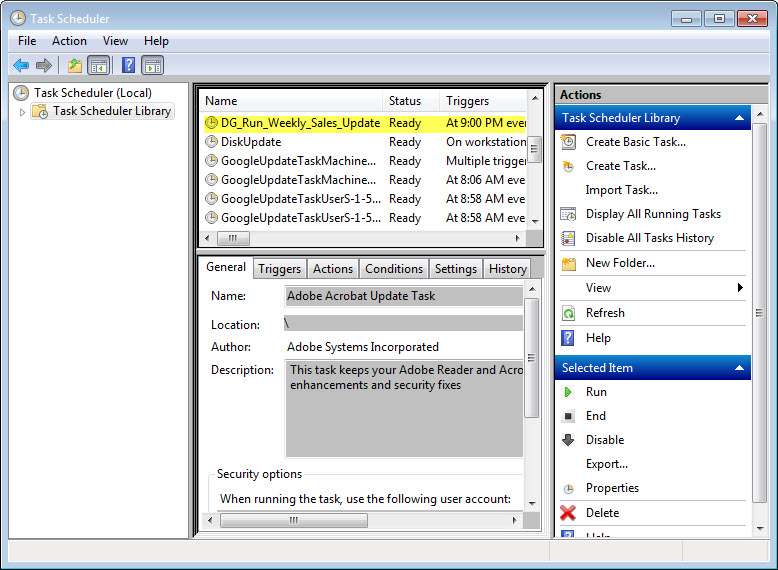The width and height of the screenshot is (778, 570).
Task: Click the task list vertical scrollbar thumb
Action: (x=534, y=149)
